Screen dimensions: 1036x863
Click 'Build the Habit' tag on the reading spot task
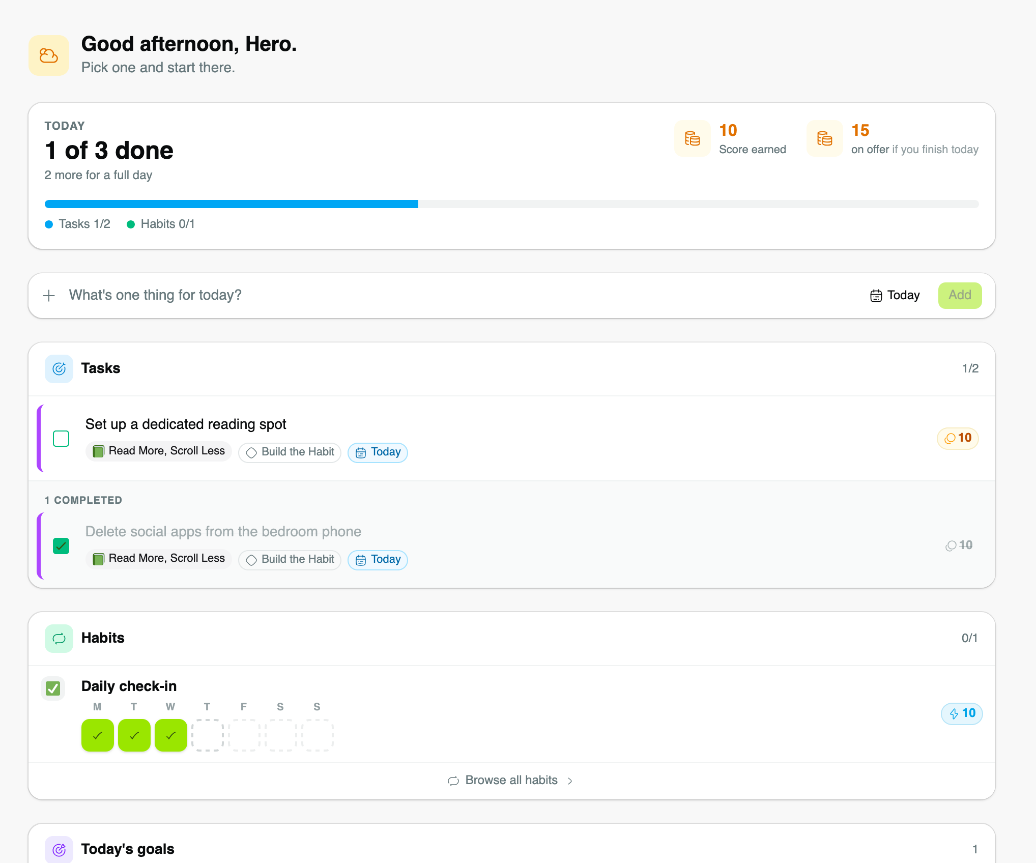[289, 452]
